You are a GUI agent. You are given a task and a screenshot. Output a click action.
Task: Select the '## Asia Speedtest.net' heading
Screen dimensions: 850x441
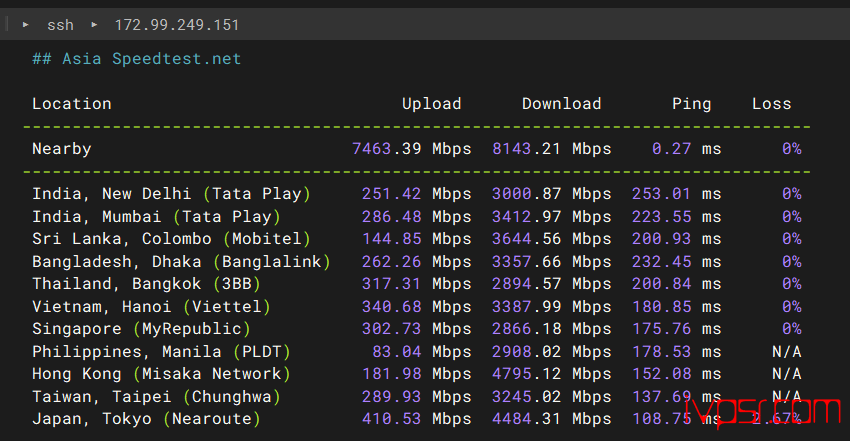click(137, 59)
